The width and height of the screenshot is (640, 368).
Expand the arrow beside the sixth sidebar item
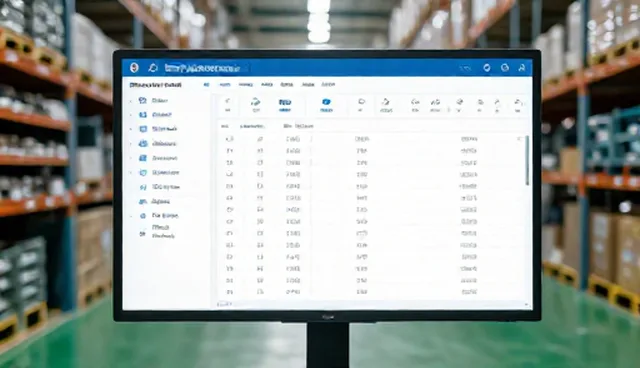(x=131, y=173)
